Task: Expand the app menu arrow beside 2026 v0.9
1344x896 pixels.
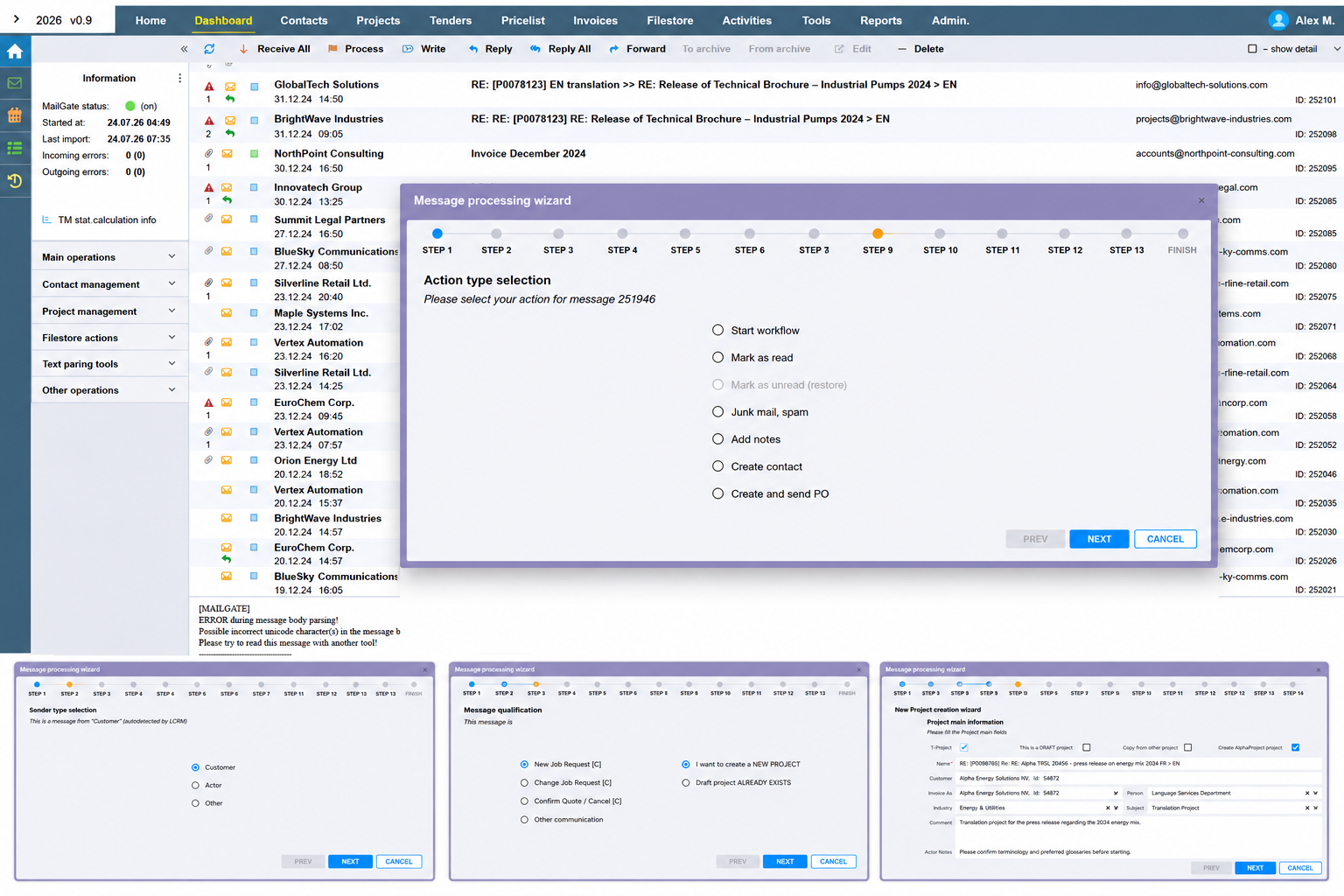Action: click(16, 18)
